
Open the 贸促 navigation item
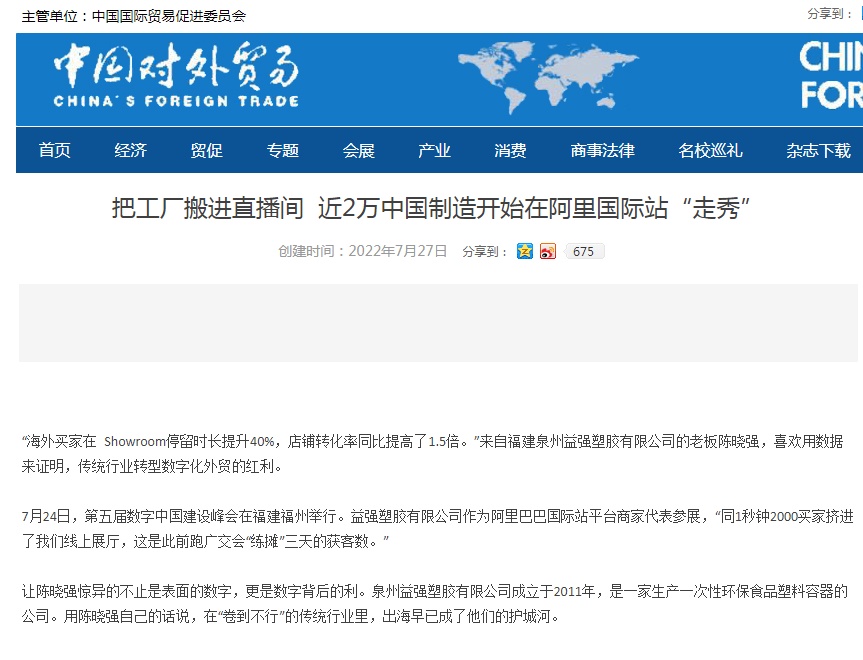[207, 151]
